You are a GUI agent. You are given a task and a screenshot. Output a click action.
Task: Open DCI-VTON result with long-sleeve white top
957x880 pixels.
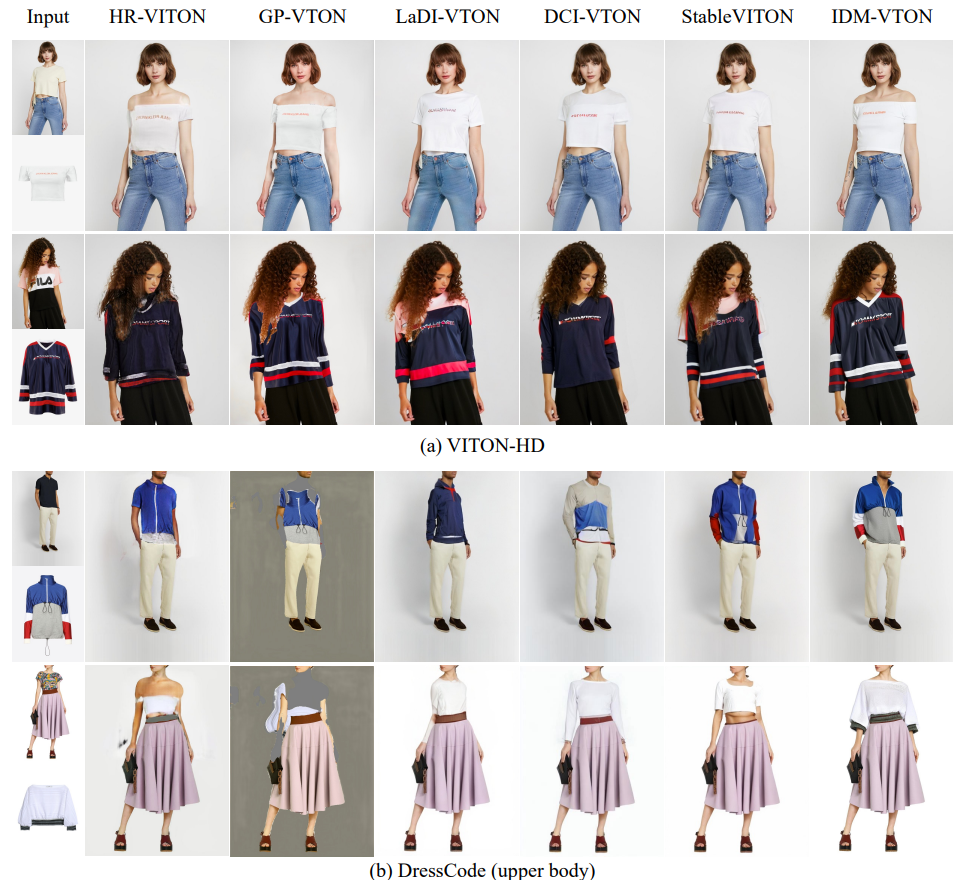point(592,761)
